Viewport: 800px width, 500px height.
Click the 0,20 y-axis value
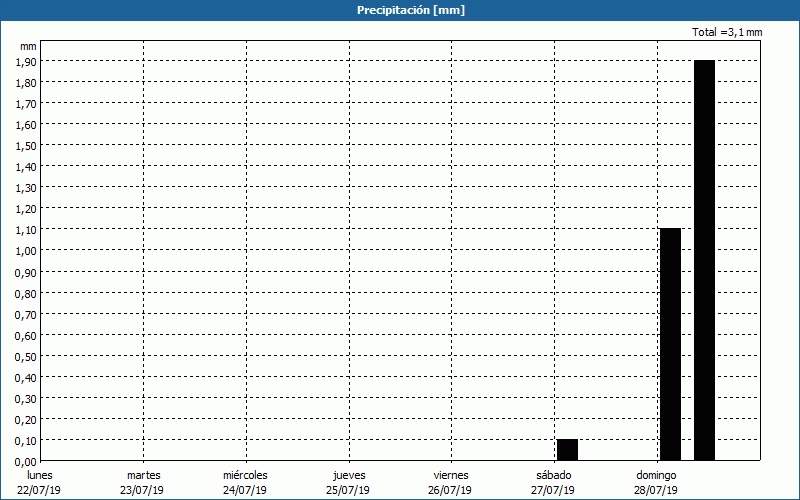(26, 420)
